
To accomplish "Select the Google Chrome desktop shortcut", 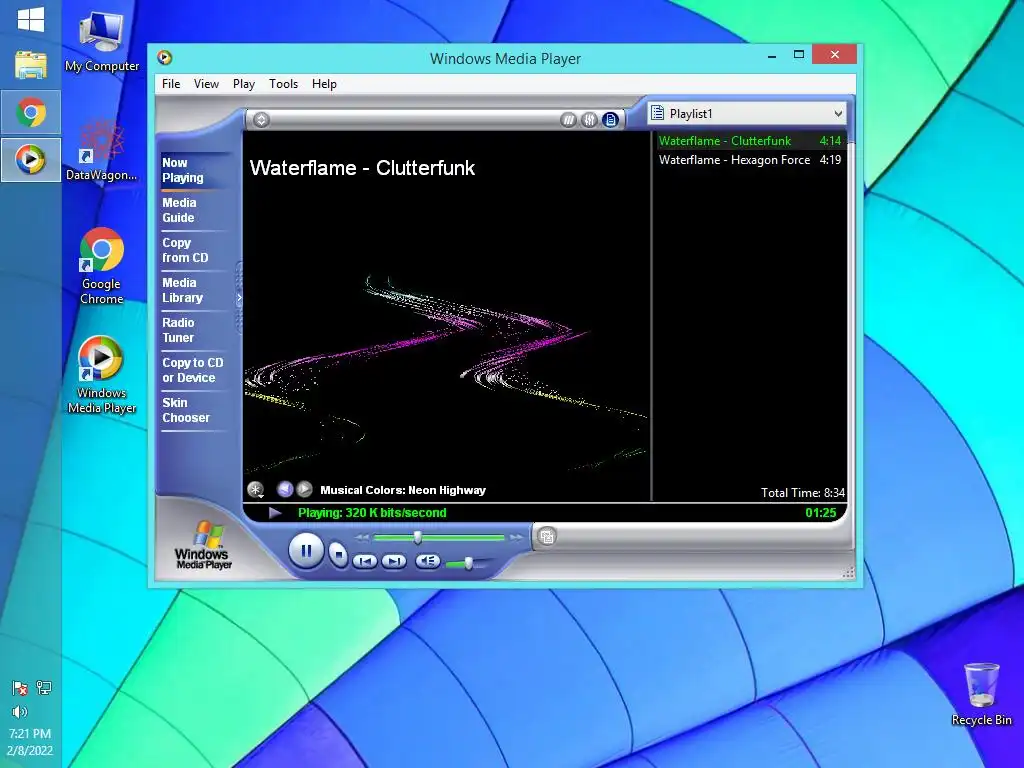I will point(102,266).
